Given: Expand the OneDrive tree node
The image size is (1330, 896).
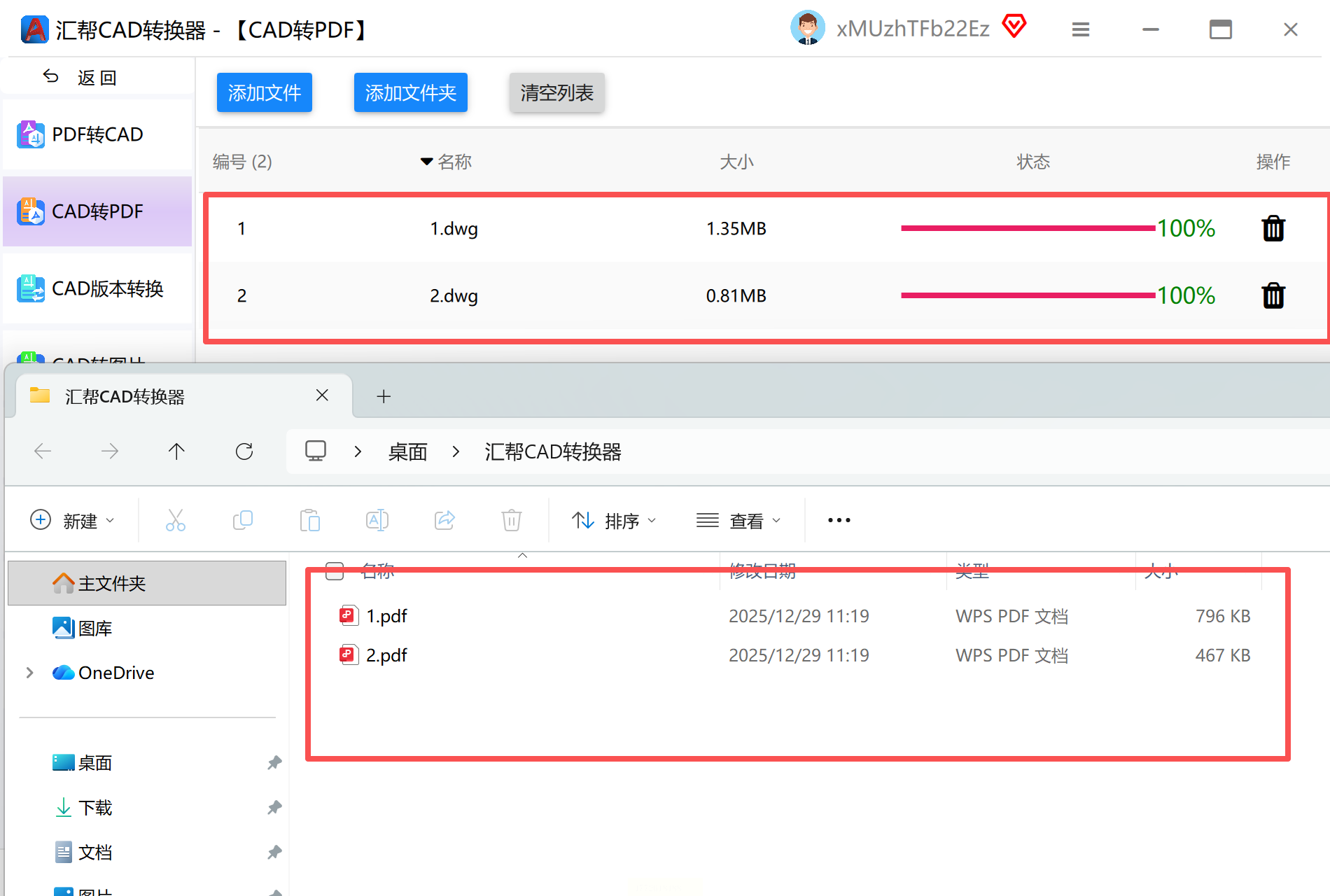Looking at the screenshot, I should pos(29,673).
